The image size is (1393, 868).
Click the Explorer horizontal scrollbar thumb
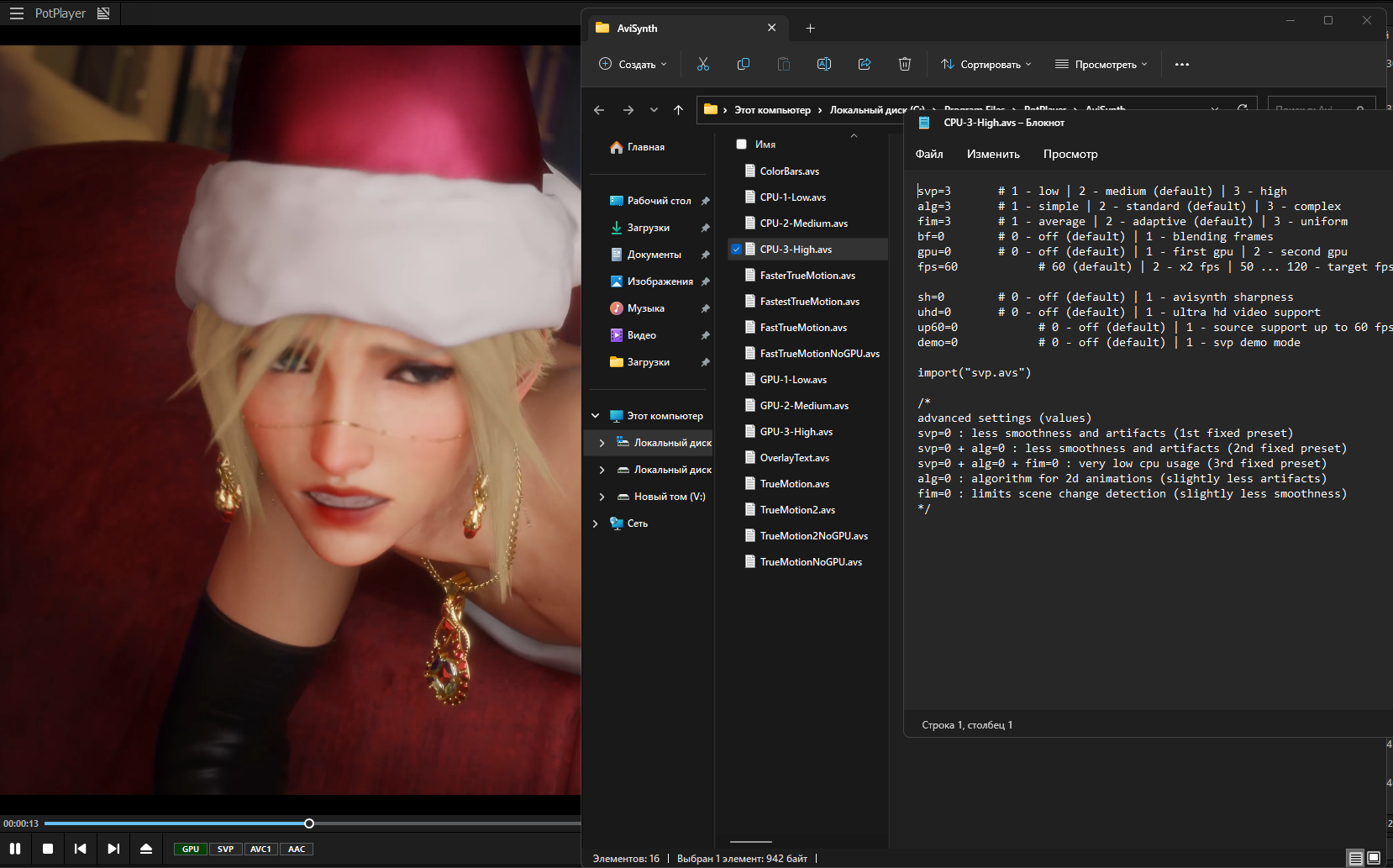(x=750, y=841)
